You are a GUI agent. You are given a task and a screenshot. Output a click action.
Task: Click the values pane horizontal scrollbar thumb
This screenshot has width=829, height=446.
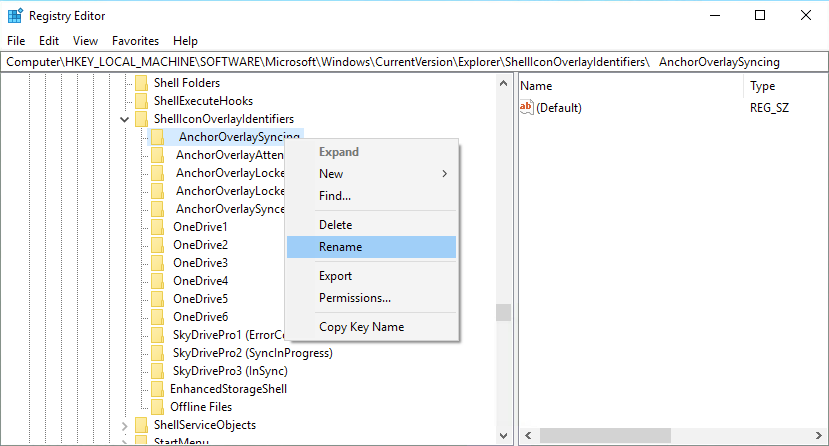[605, 435]
